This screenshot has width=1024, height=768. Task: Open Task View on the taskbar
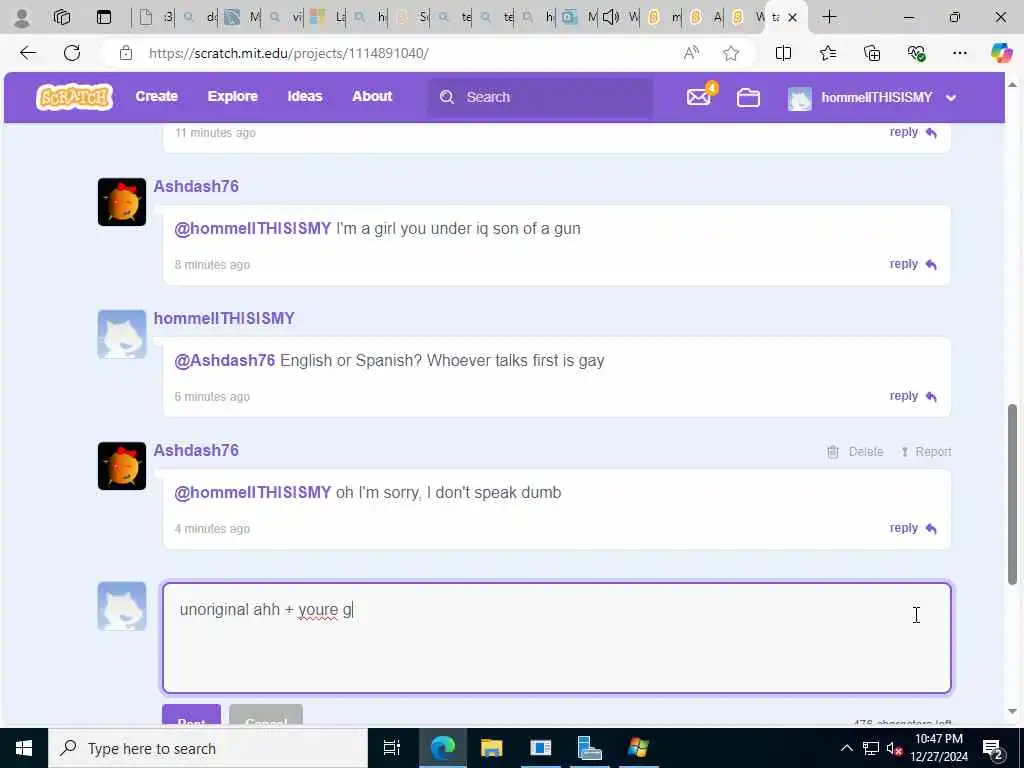(392, 748)
